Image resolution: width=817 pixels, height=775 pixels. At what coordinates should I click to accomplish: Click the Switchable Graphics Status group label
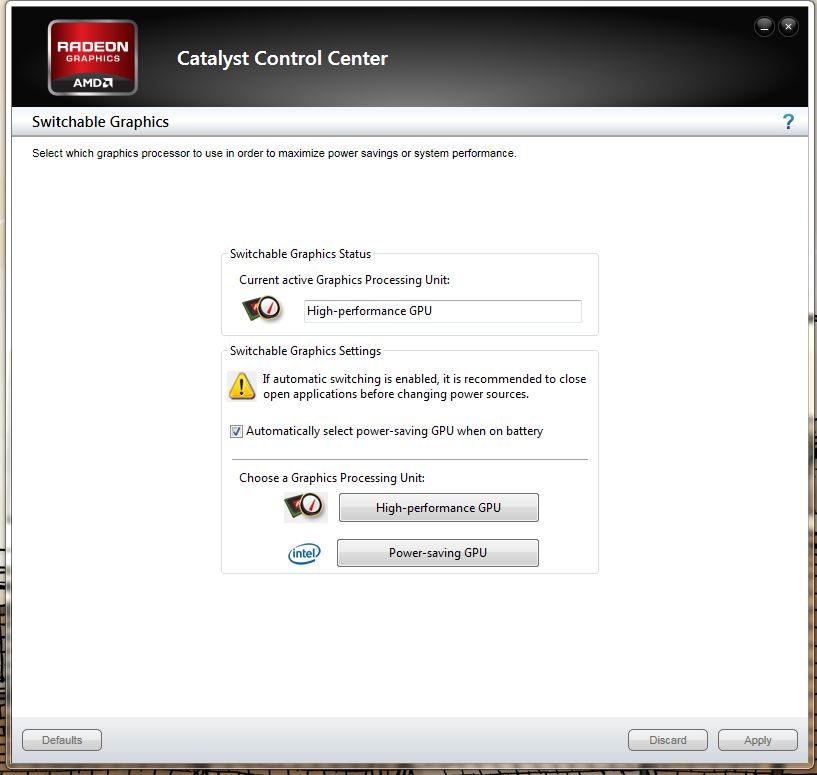(301, 254)
